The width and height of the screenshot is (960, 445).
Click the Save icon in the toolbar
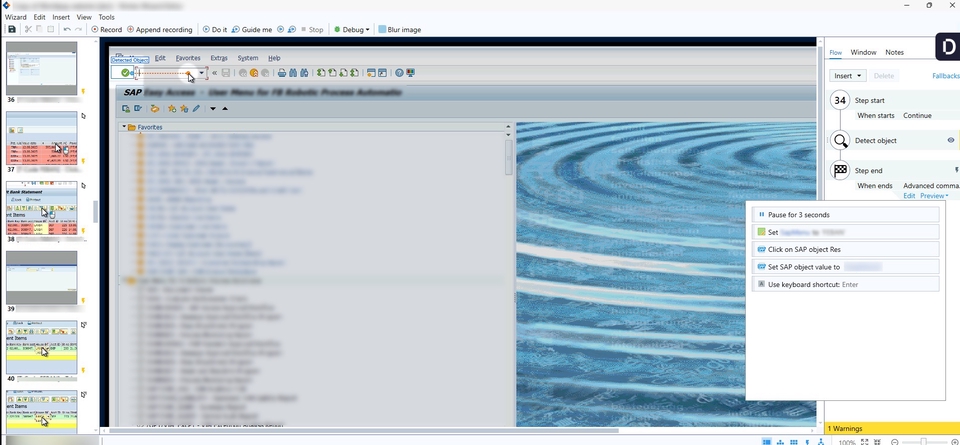click(12, 30)
